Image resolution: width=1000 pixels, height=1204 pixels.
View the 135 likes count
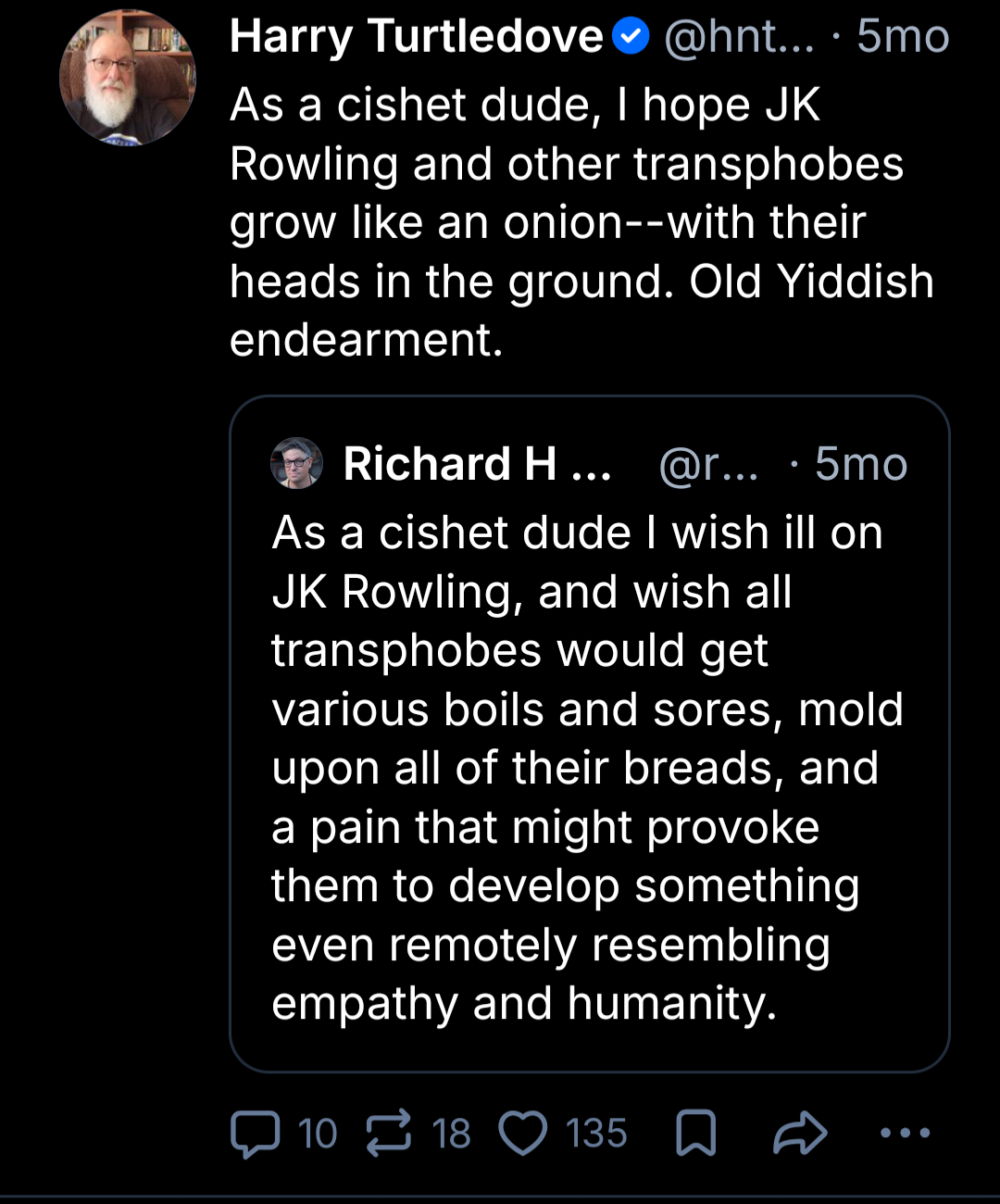point(597,1135)
